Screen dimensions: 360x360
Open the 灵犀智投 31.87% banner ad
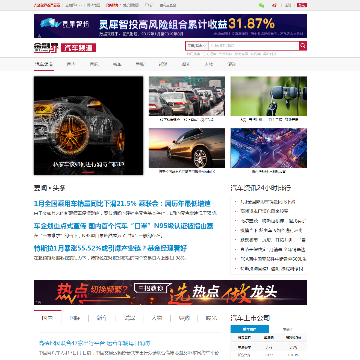coord(170,26)
